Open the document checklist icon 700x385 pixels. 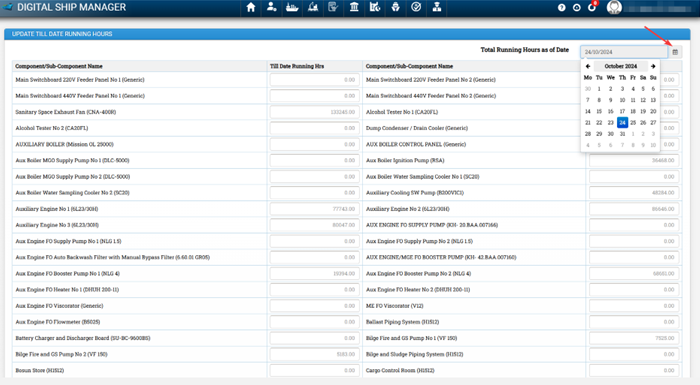(x=333, y=7)
